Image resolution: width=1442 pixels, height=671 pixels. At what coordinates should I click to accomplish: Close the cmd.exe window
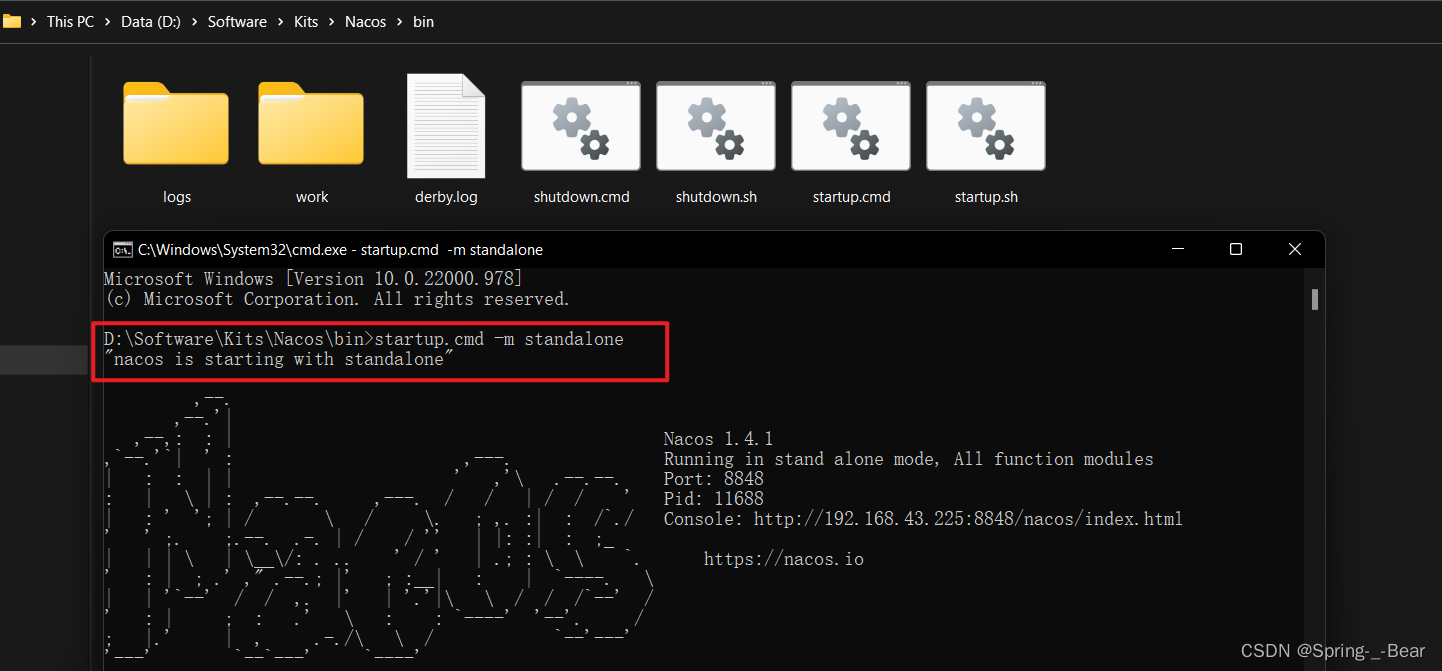[x=1295, y=249]
